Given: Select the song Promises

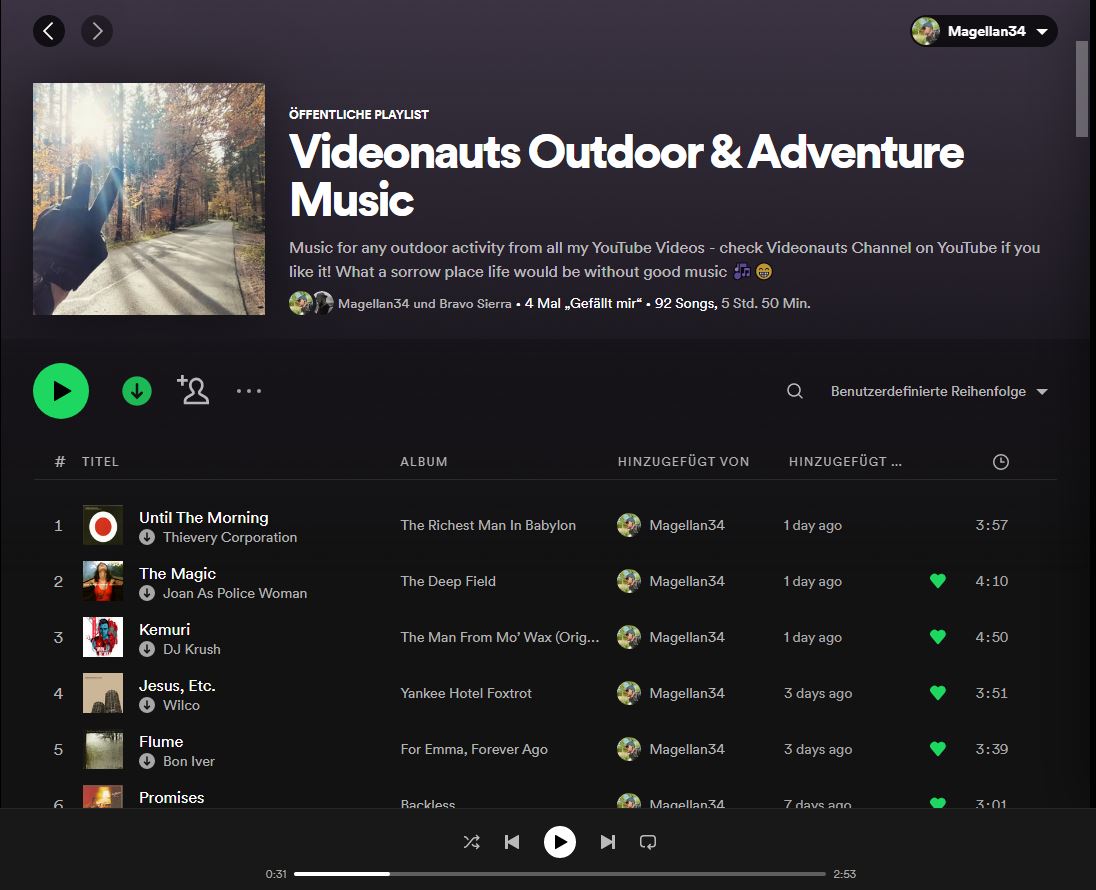Looking at the screenshot, I should tap(171, 797).
